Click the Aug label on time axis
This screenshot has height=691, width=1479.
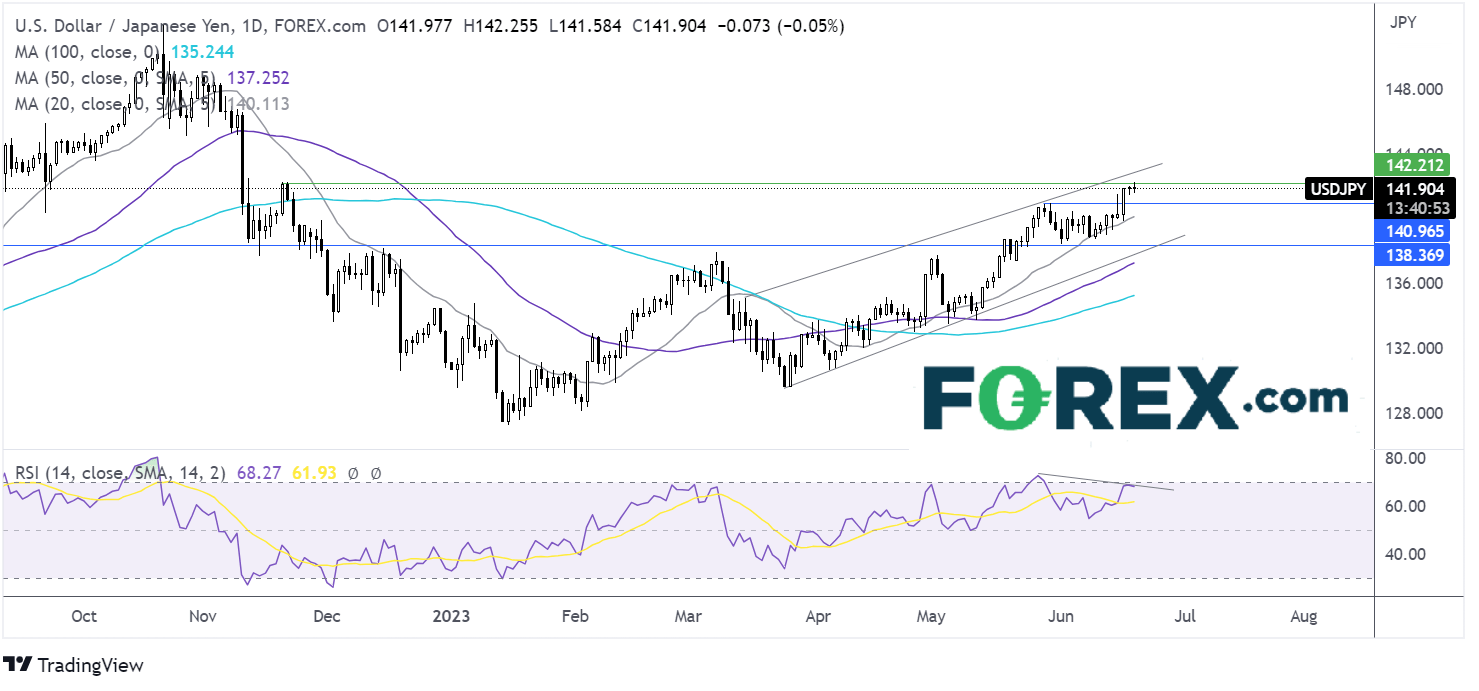pyautogui.click(x=1303, y=616)
